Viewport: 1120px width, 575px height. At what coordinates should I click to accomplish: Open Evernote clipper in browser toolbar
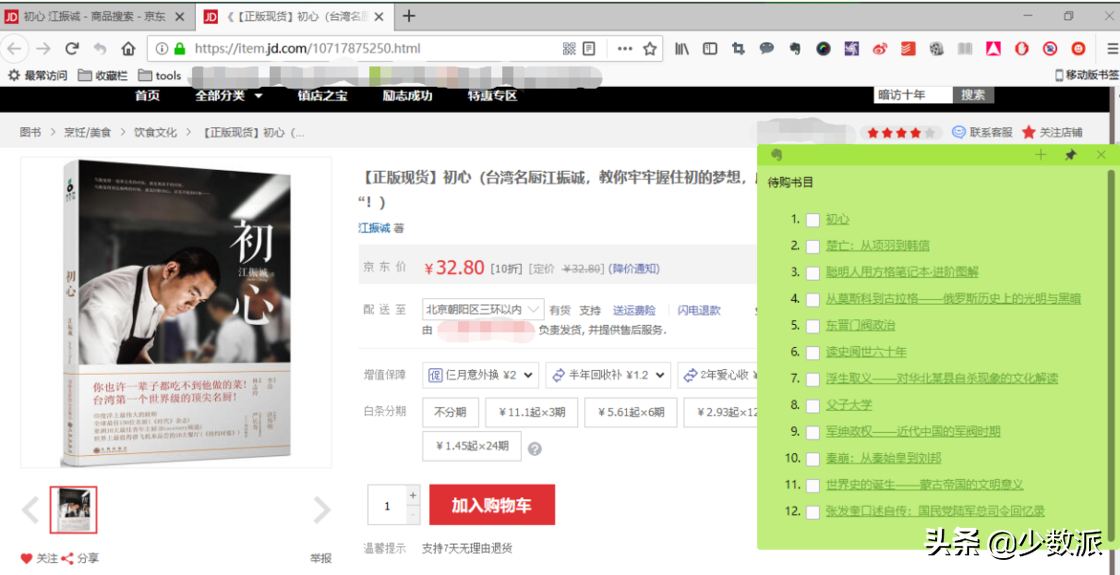(x=794, y=49)
